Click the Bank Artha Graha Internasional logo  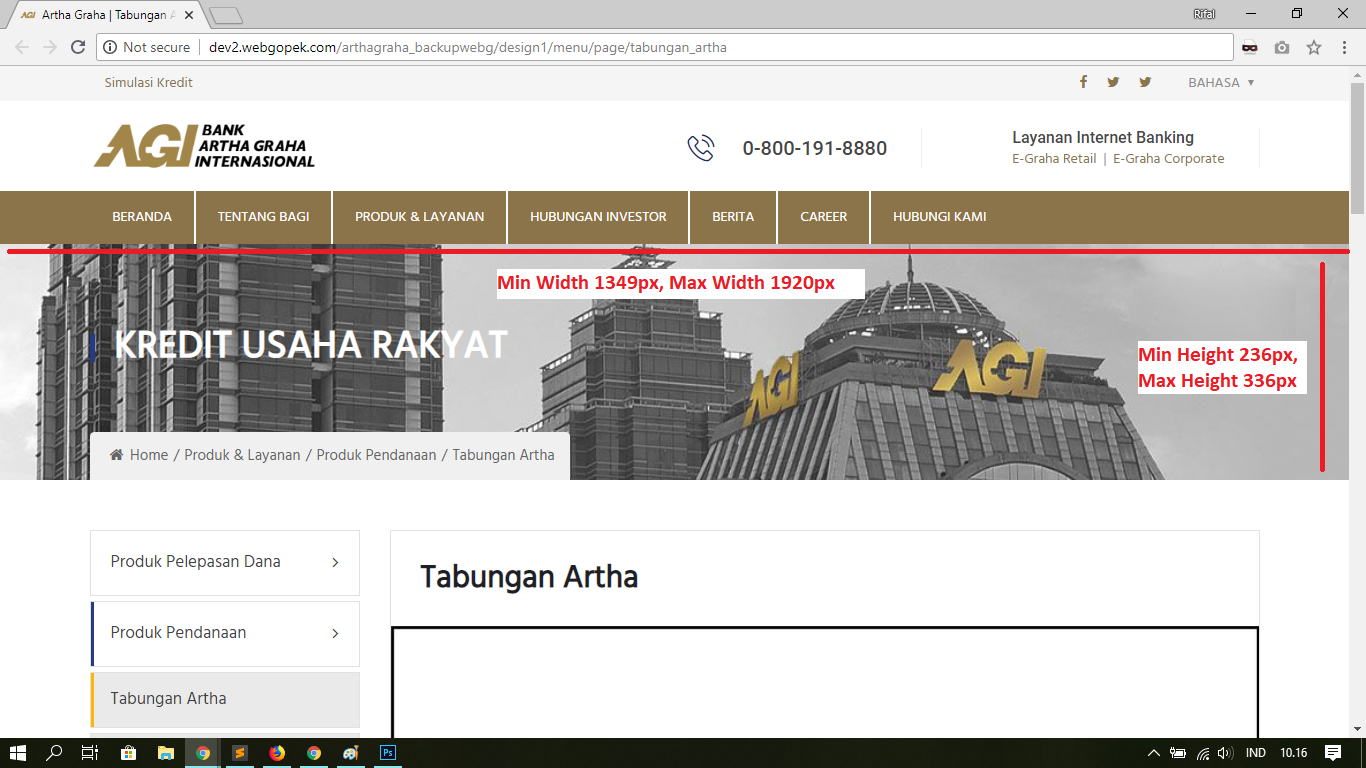pyautogui.click(x=204, y=146)
